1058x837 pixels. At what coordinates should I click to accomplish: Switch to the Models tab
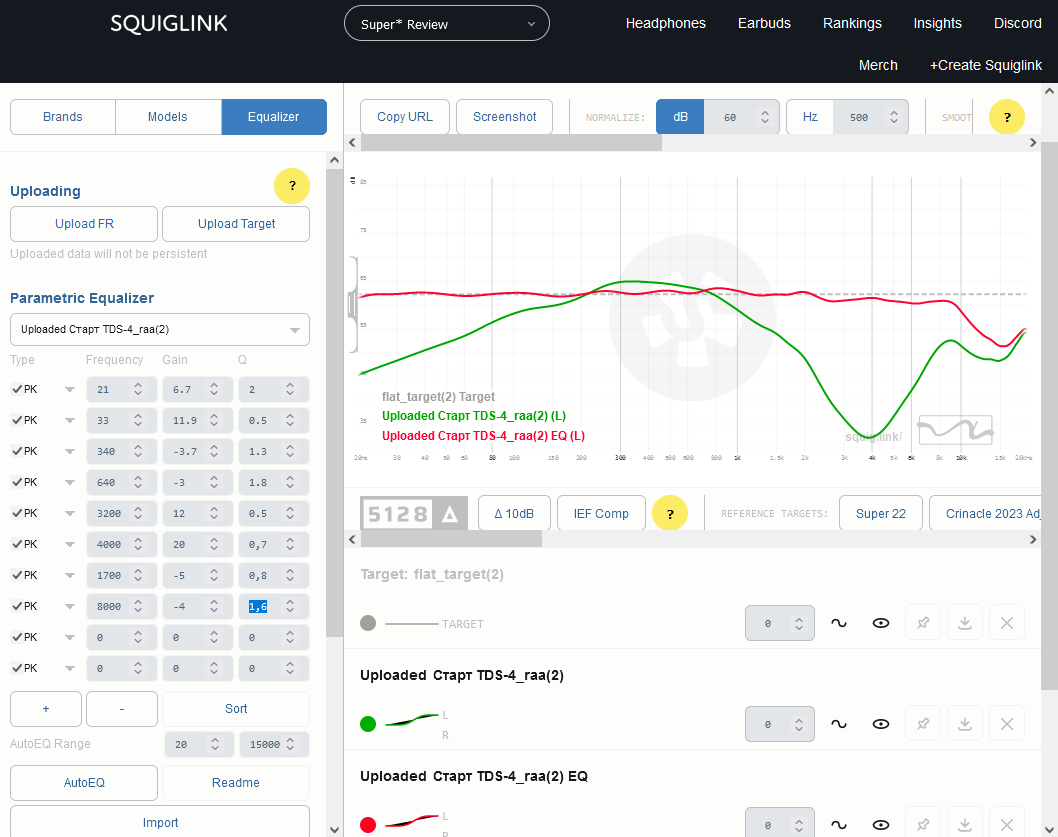click(168, 117)
